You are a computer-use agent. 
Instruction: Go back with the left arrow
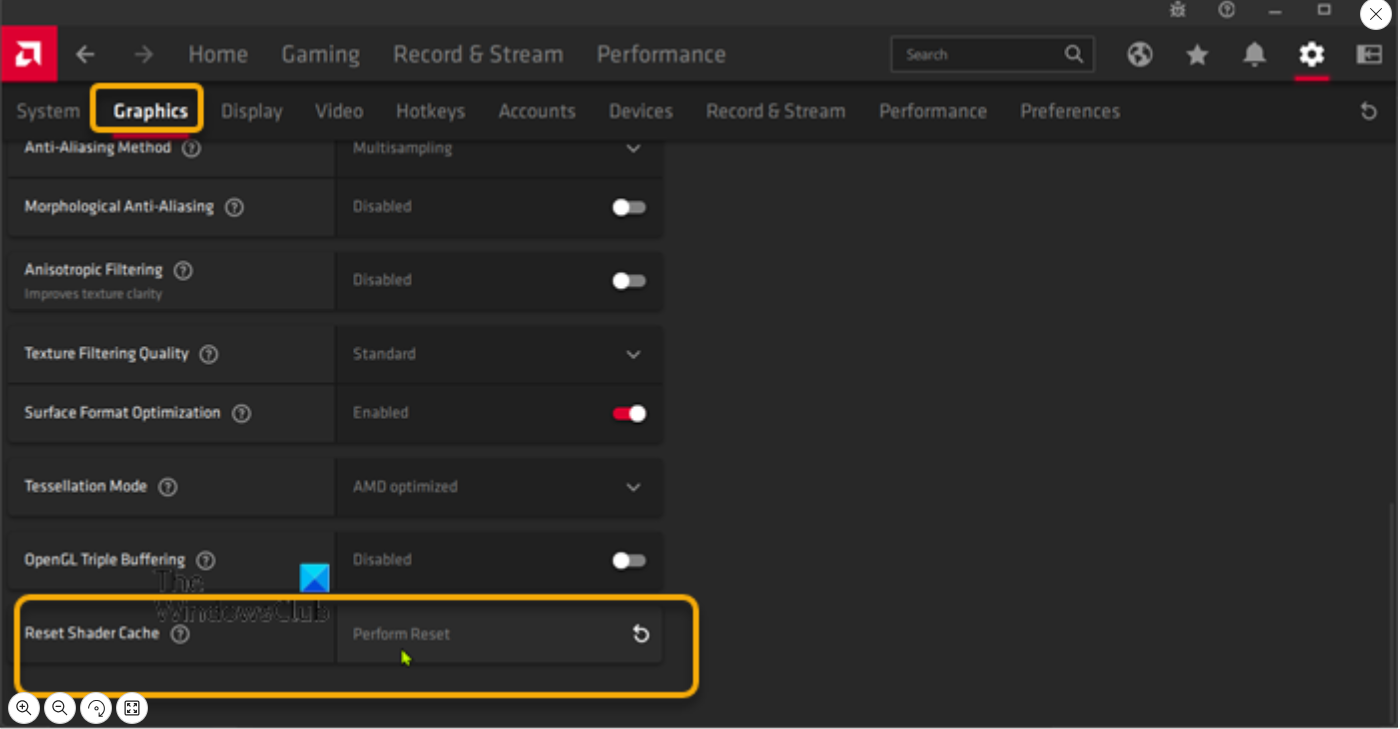click(x=86, y=54)
